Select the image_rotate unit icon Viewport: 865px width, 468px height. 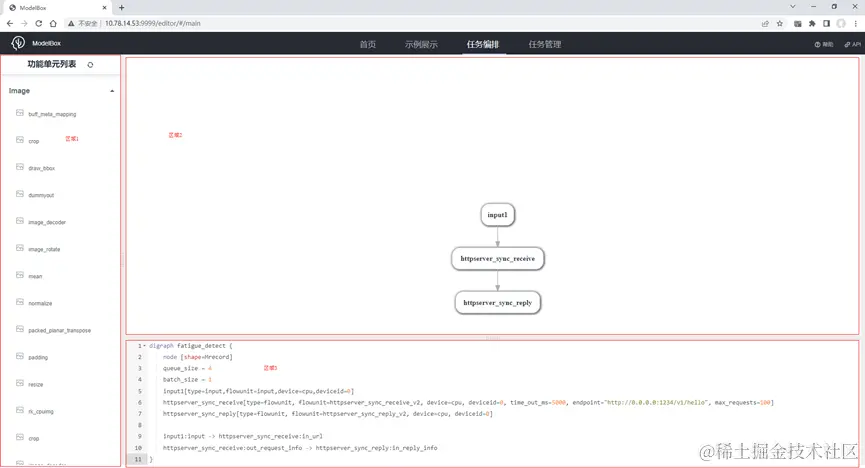coord(20,248)
